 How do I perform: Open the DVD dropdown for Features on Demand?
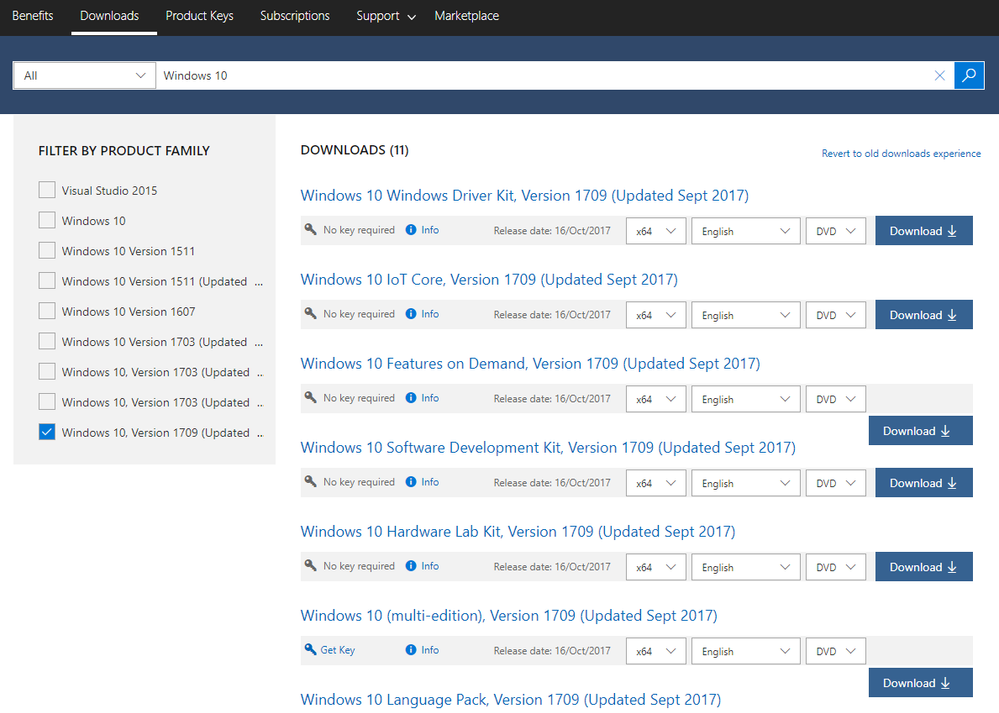[835, 400]
